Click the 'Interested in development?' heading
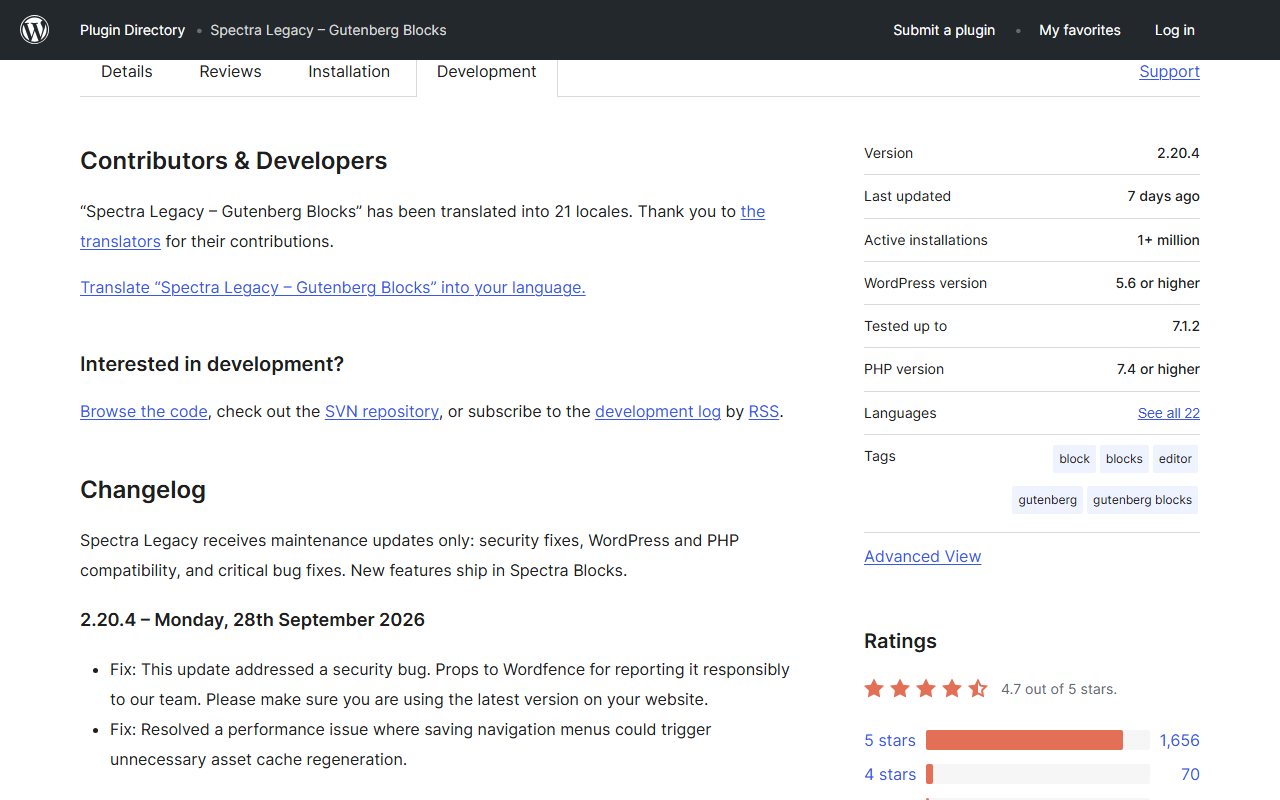This screenshot has height=800, width=1280. click(x=212, y=364)
